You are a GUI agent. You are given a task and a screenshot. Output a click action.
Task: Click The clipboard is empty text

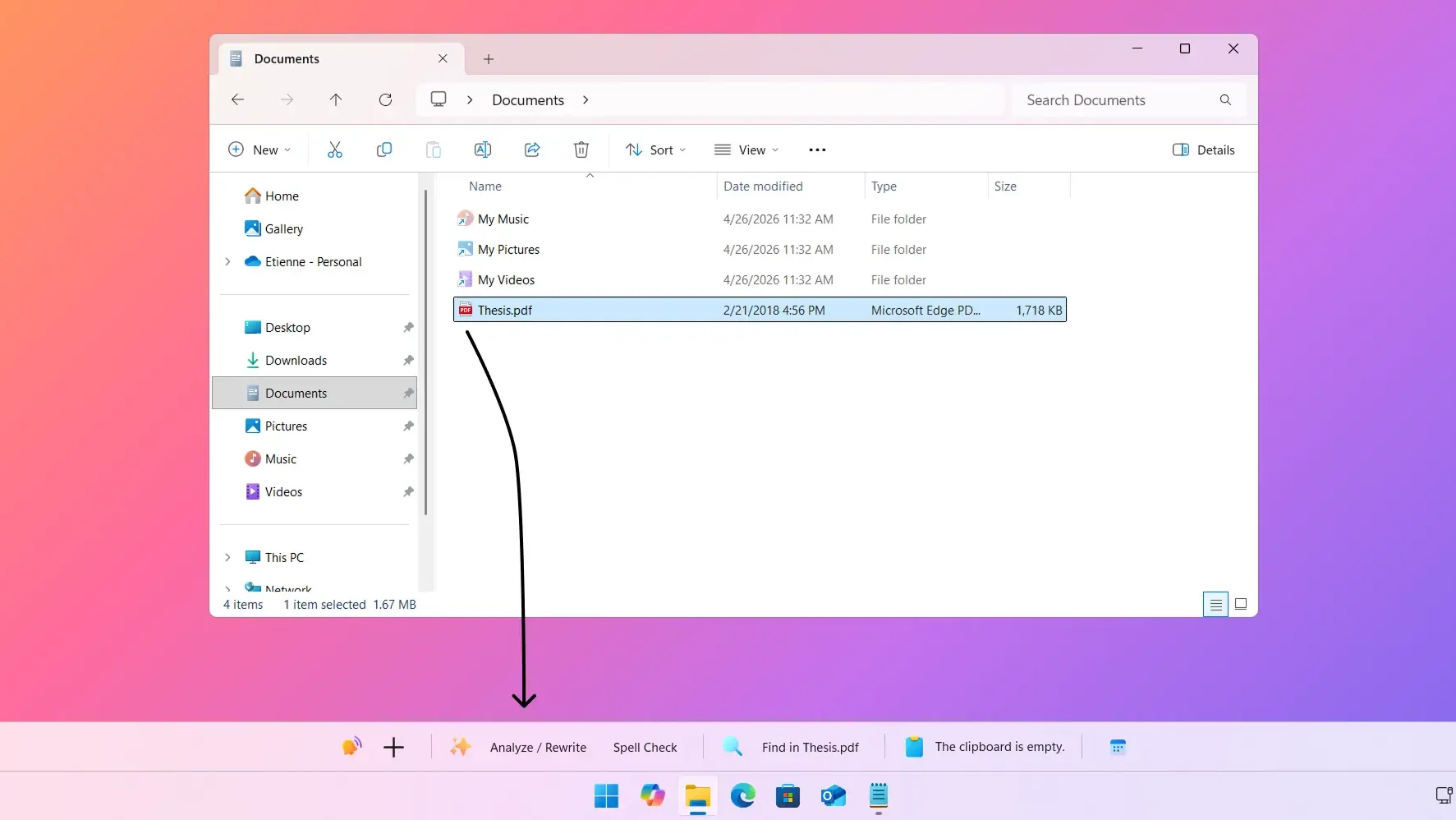point(999,746)
